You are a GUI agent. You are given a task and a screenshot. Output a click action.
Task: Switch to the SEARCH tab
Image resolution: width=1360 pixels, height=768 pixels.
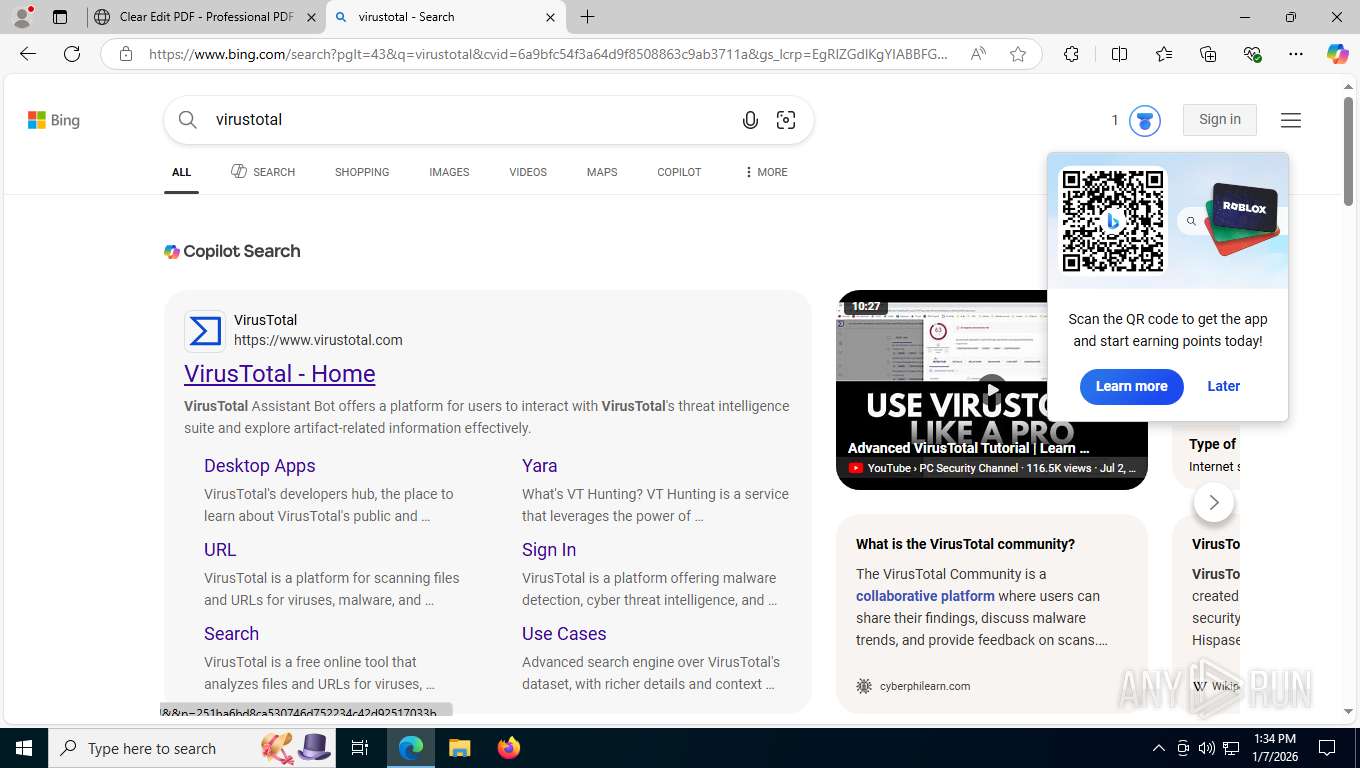click(263, 172)
